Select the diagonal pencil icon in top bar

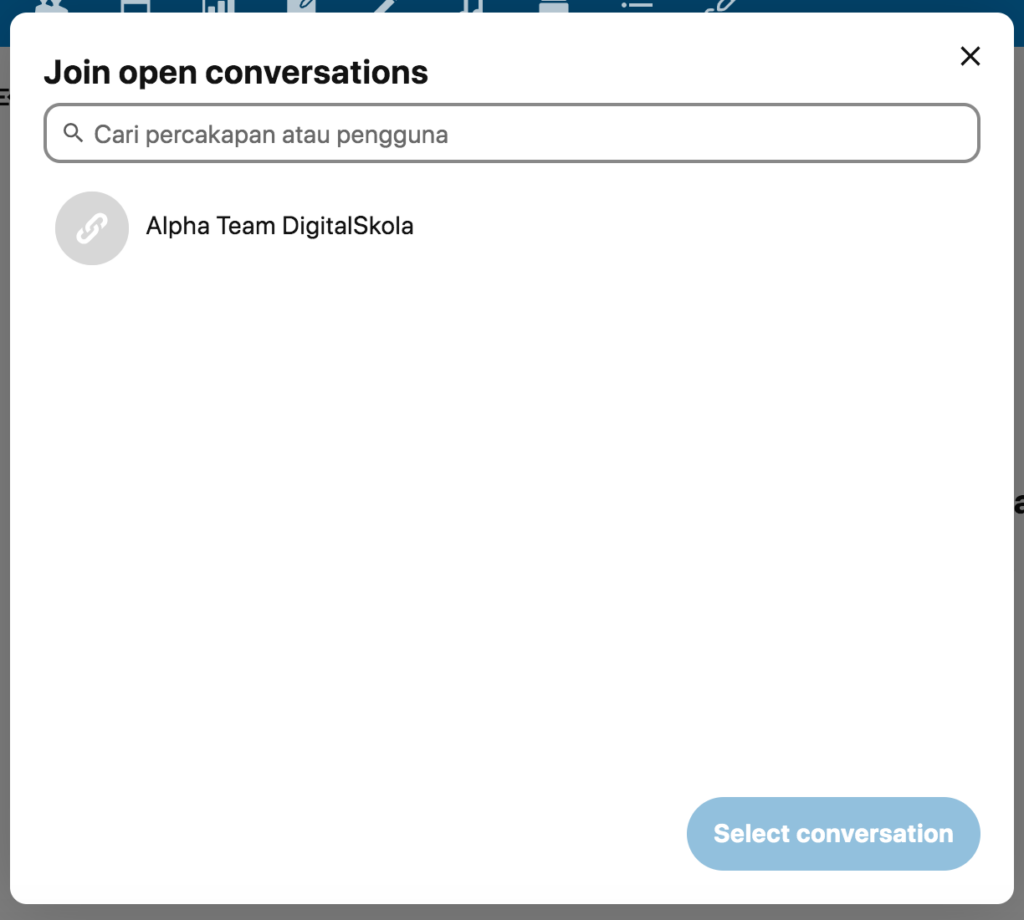tap(385, 6)
